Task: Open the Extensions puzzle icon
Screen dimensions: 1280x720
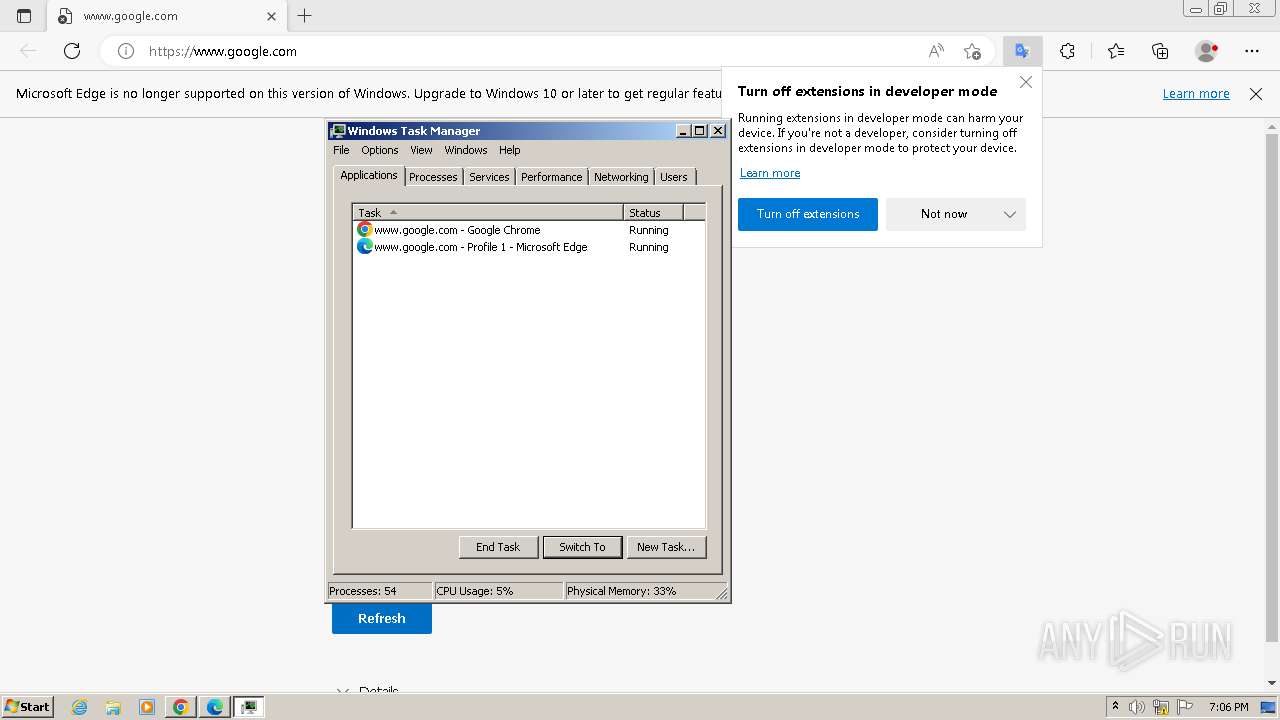Action: pyautogui.click(x=1067, y=51)
